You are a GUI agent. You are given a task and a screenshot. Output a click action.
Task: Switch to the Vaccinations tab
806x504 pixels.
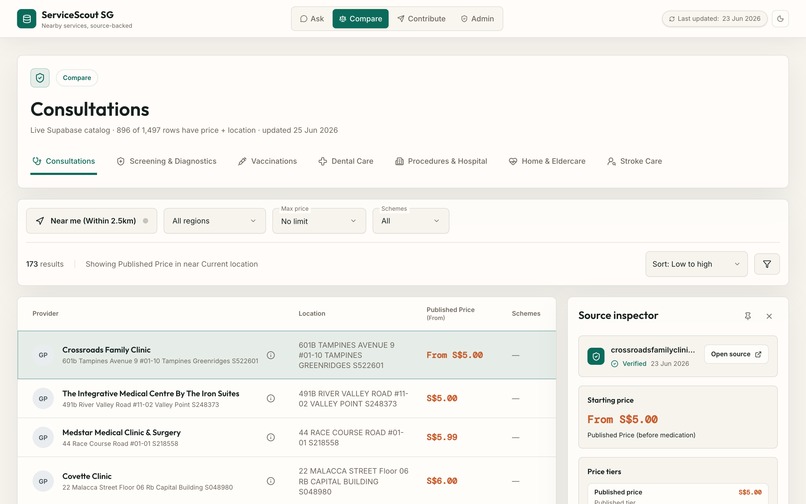point(267,161)
